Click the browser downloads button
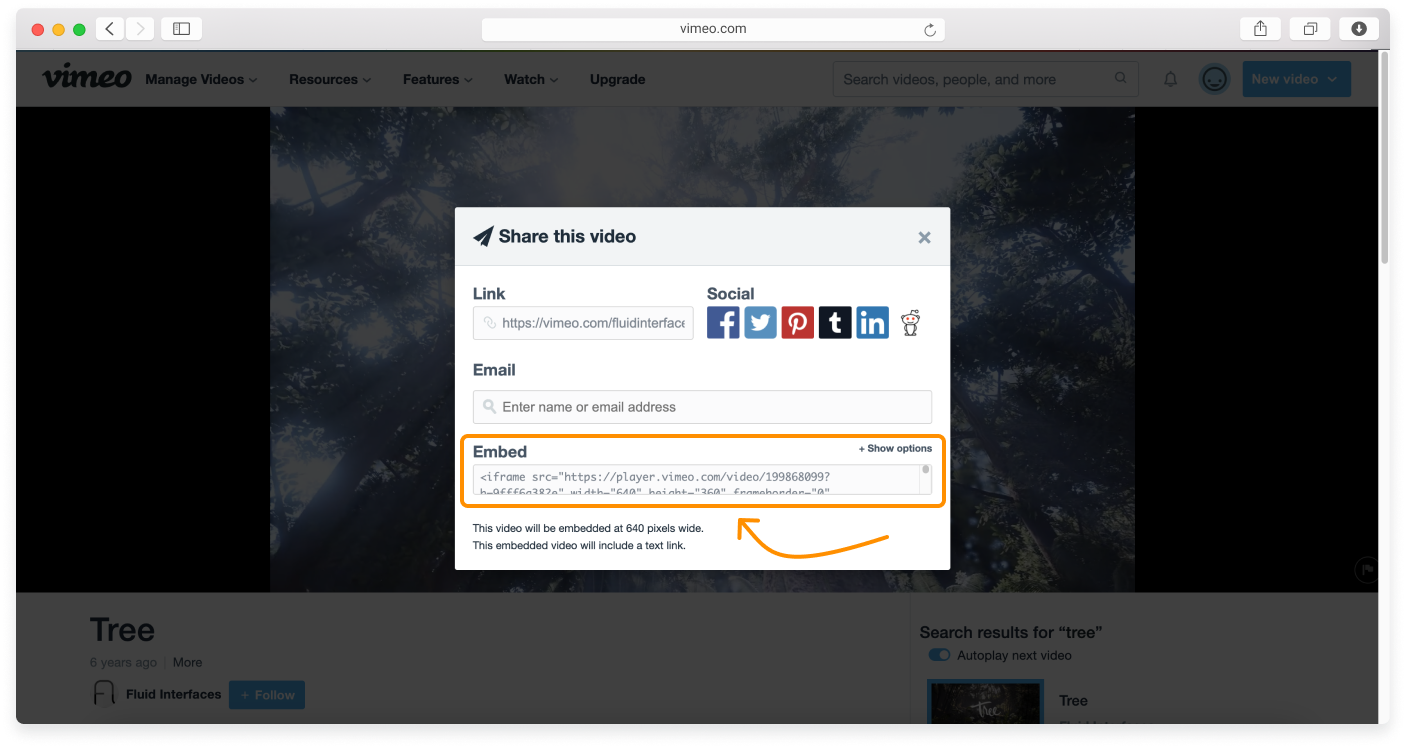 (x=1358, y=28)
